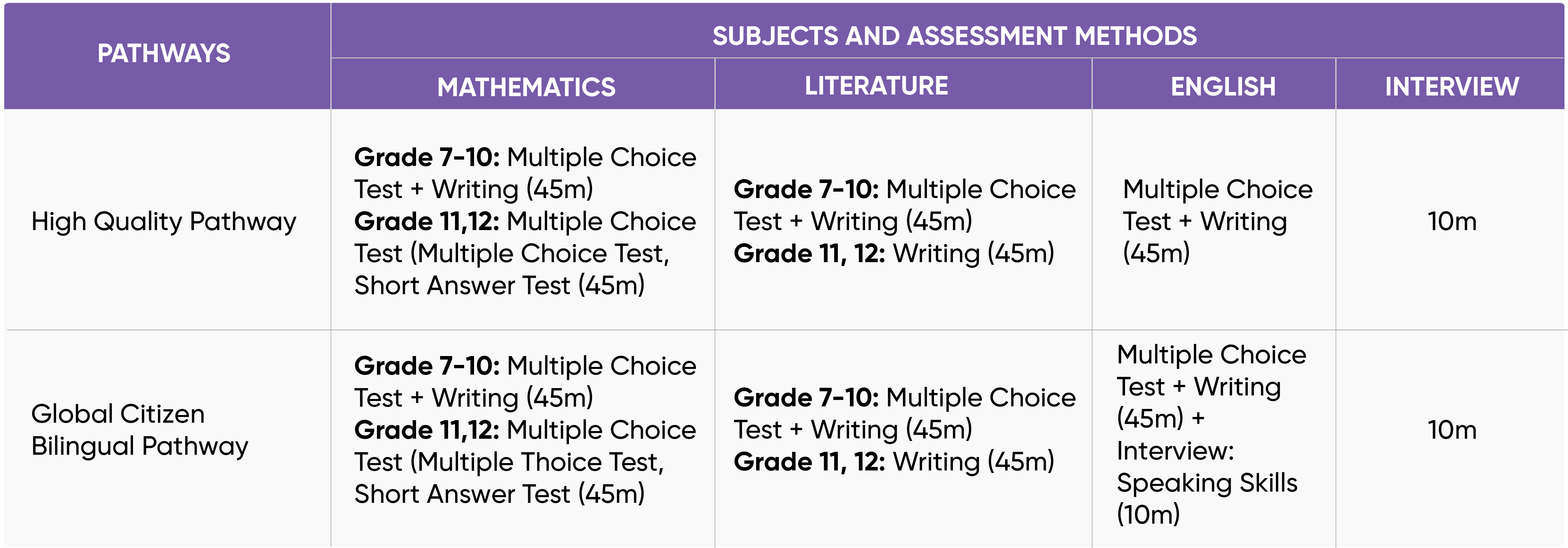
Task: Click the Global Citizen Bilingual interview 10m cell
Action: (1452, 430)
